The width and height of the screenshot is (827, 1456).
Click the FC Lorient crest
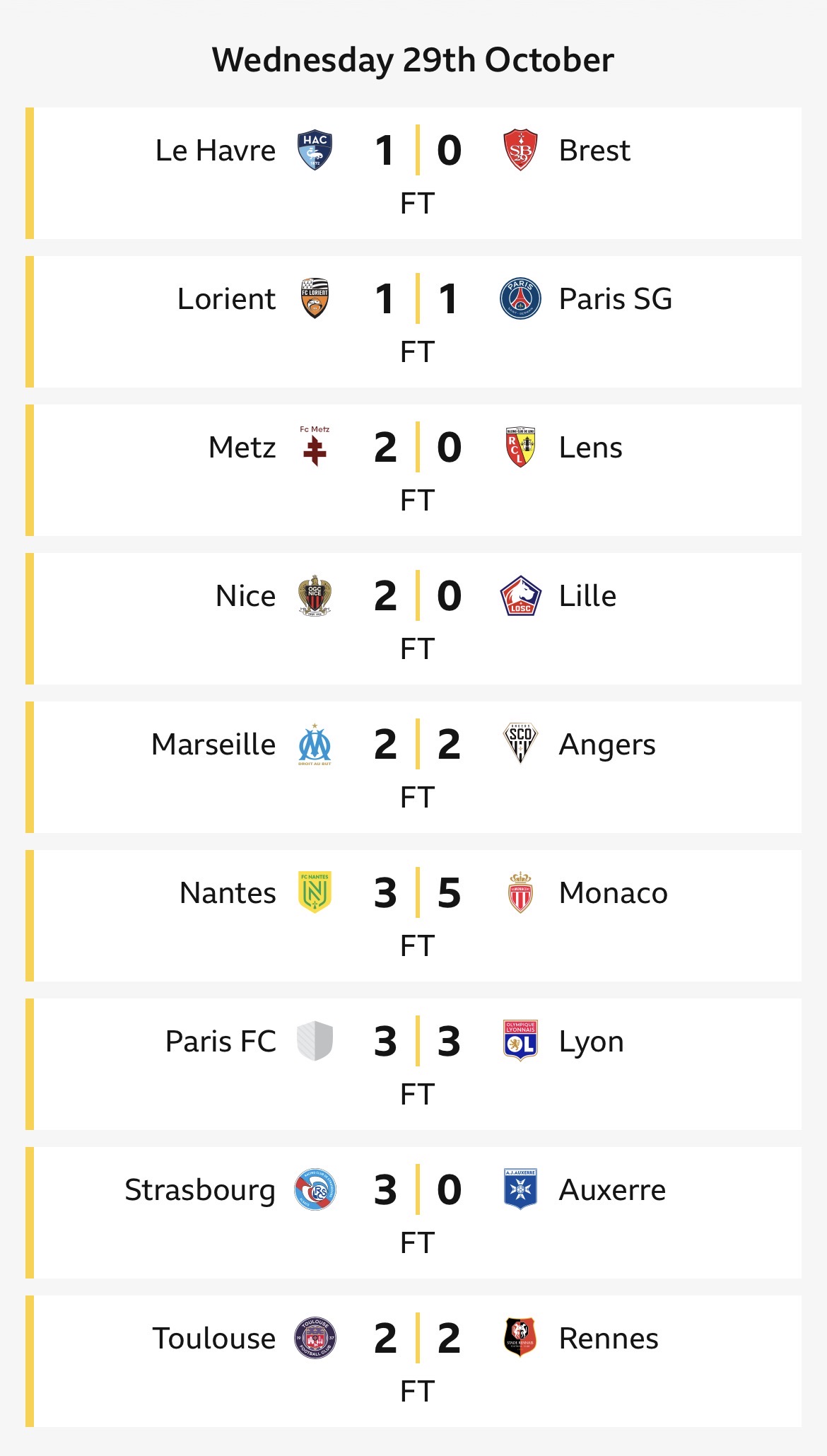coord(315,298)
